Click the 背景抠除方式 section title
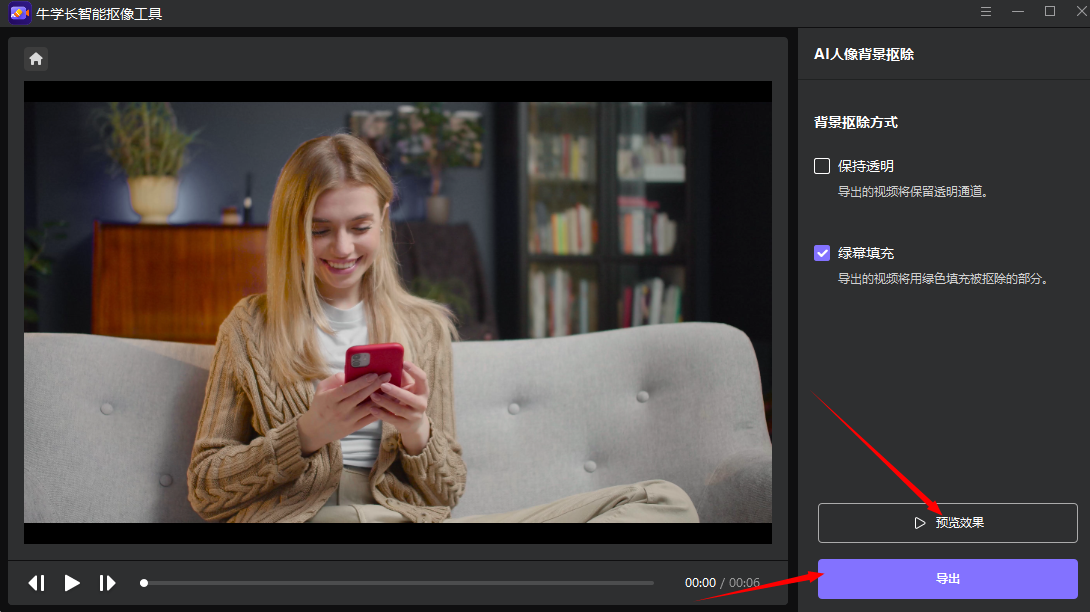The width and height of the screenshot is (1090, 612). tap(856, 122)
